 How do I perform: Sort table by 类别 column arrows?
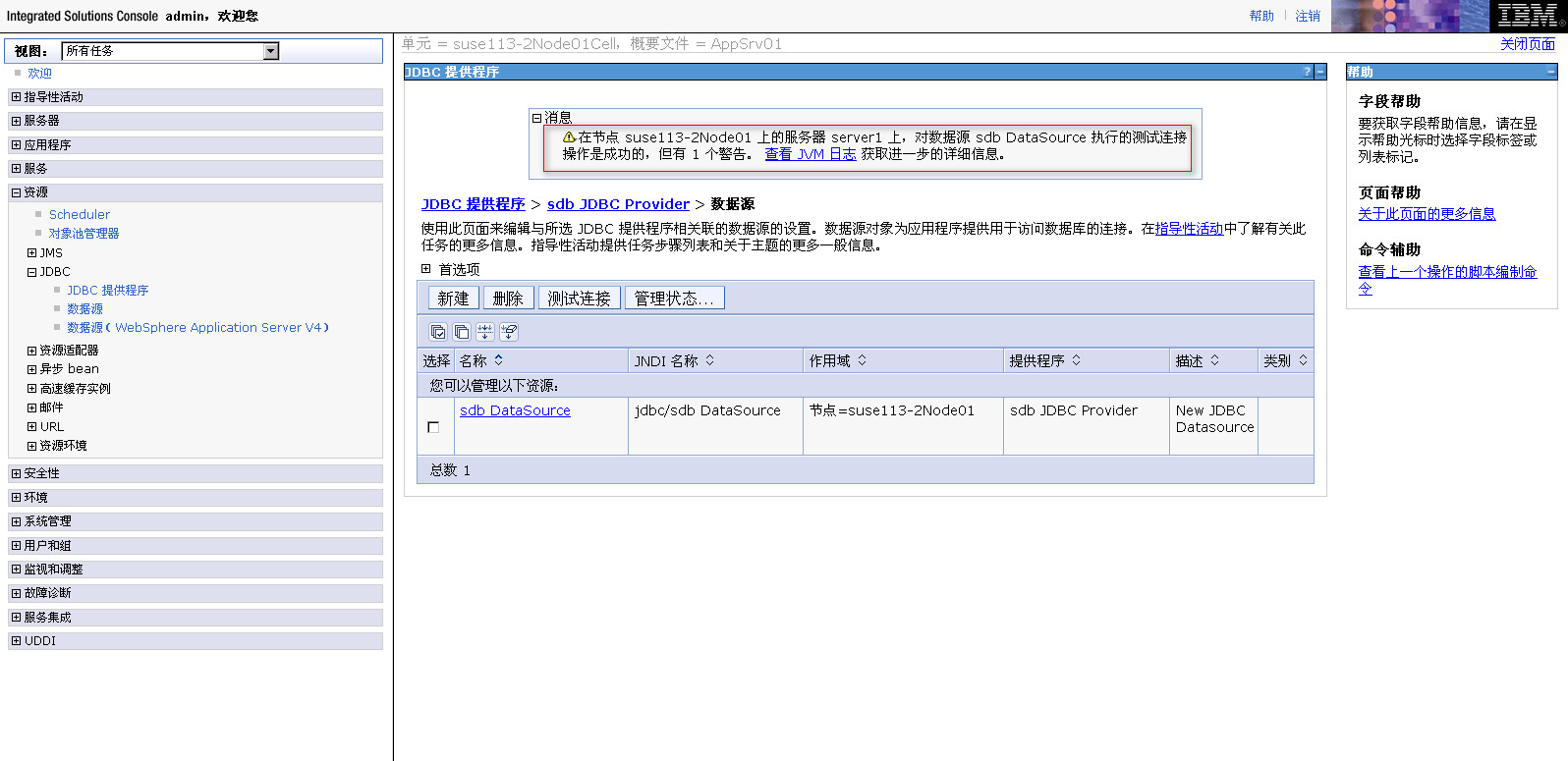pos(1304,360)
